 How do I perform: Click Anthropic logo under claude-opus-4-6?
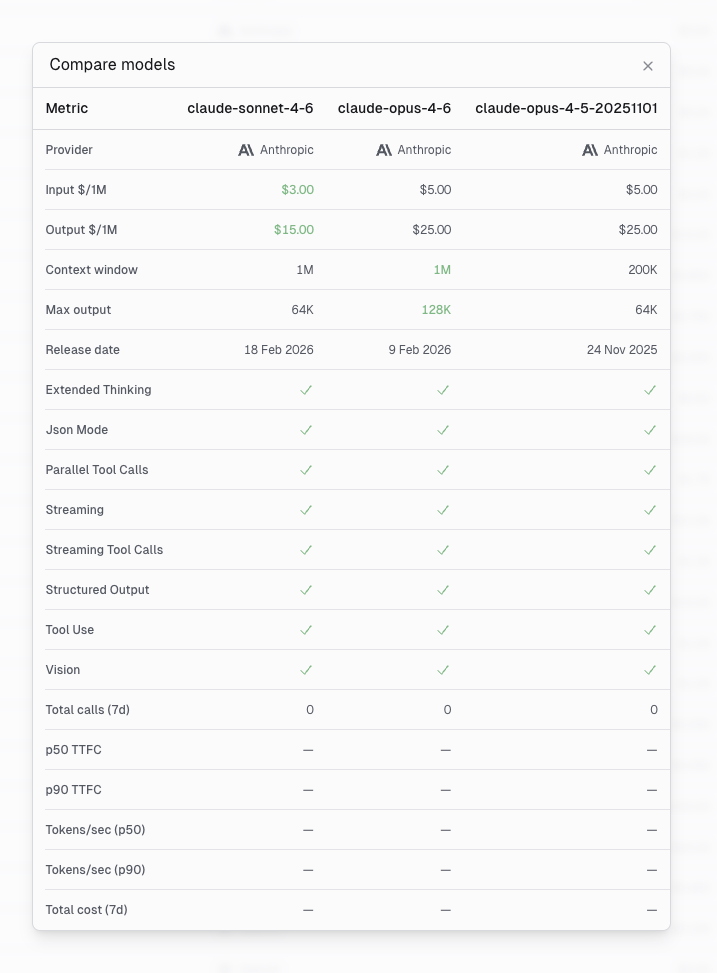point(384,150)
